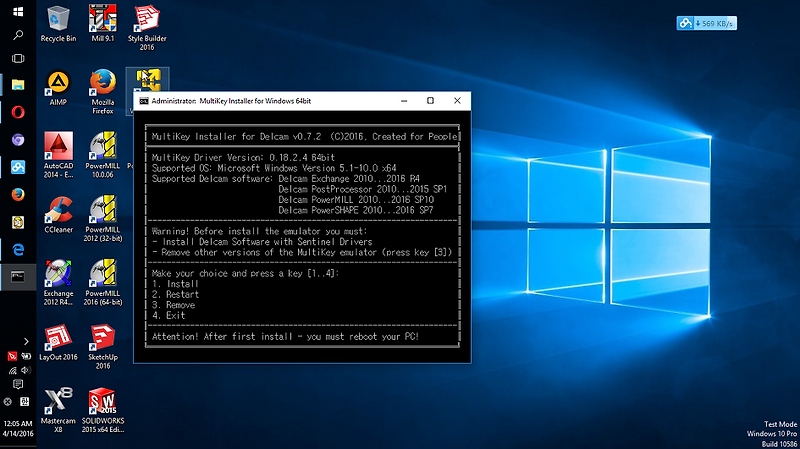Open network Wi-Fi tray icon
Image resolution: width=800 pixels, height=449 pixels.
[12, 370]
